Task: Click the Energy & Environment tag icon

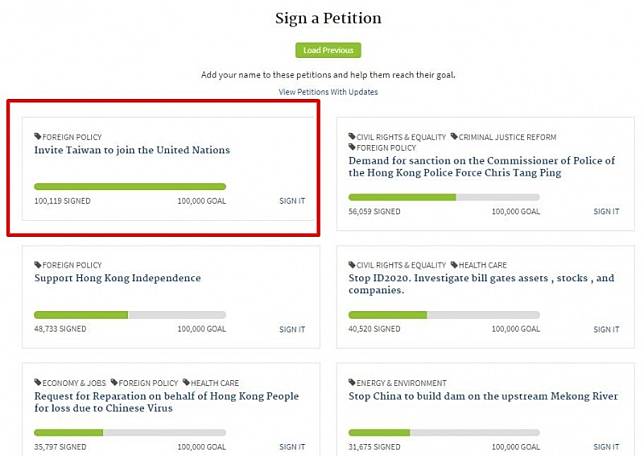Action: tap(352, 383)
